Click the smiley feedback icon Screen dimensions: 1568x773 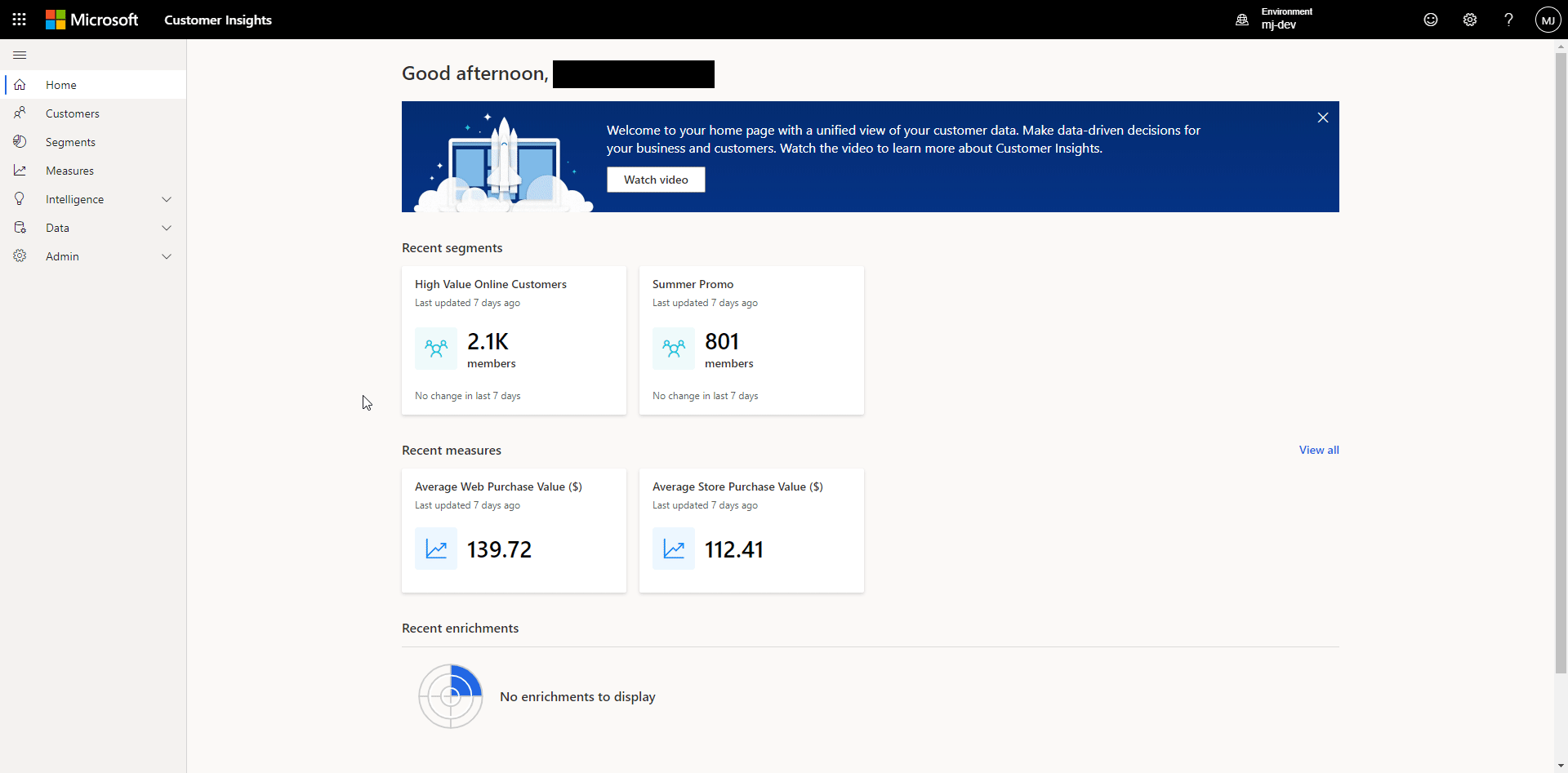coord(1431,20)
